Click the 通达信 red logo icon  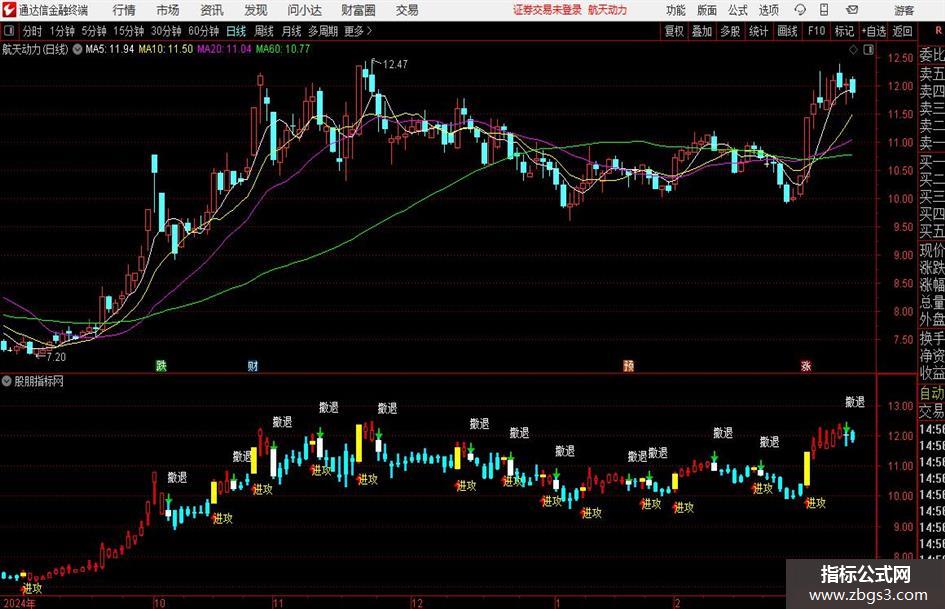[x=9, y=10]
